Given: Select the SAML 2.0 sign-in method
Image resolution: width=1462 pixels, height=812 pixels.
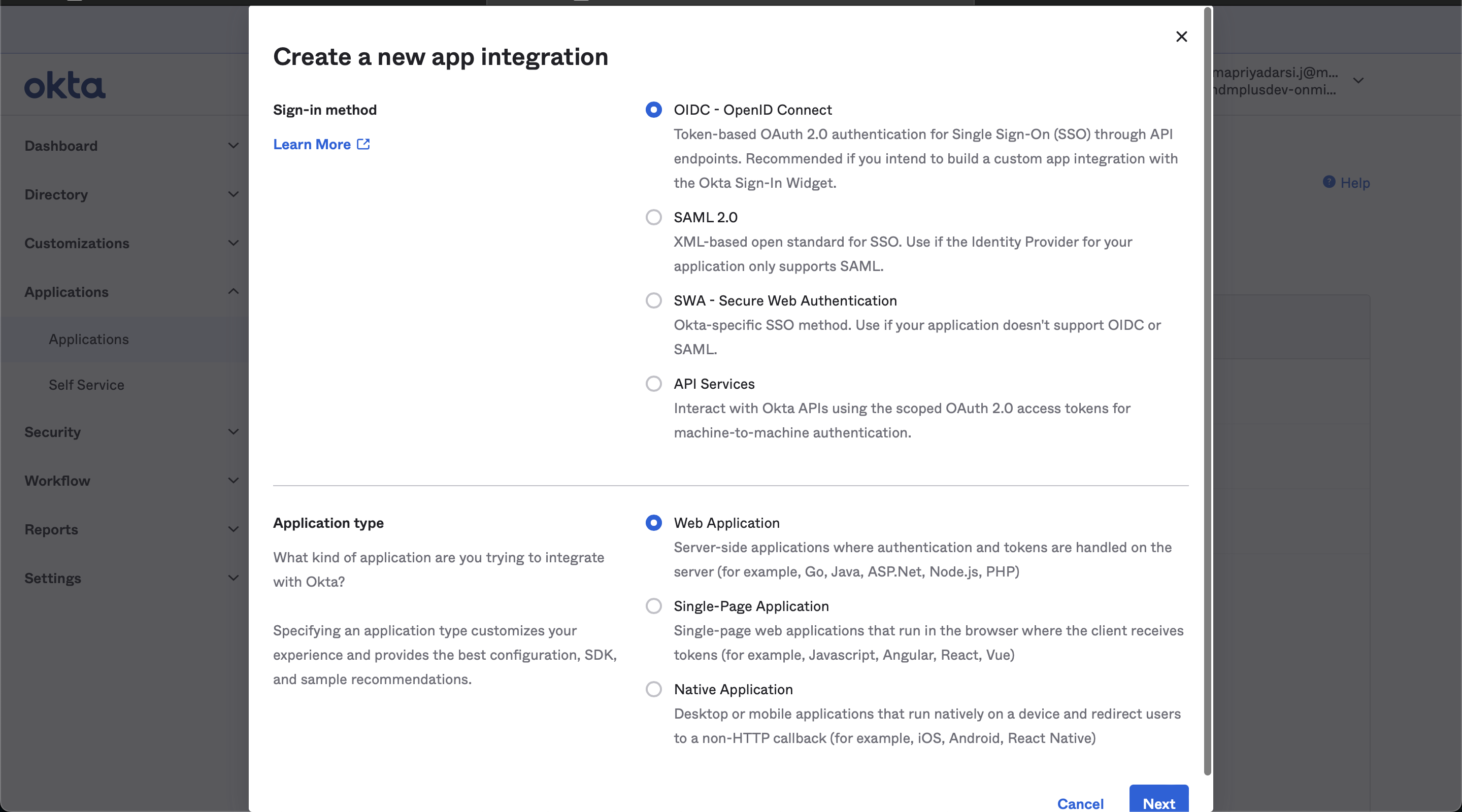Looking at the screenshot, I should 653,217.
